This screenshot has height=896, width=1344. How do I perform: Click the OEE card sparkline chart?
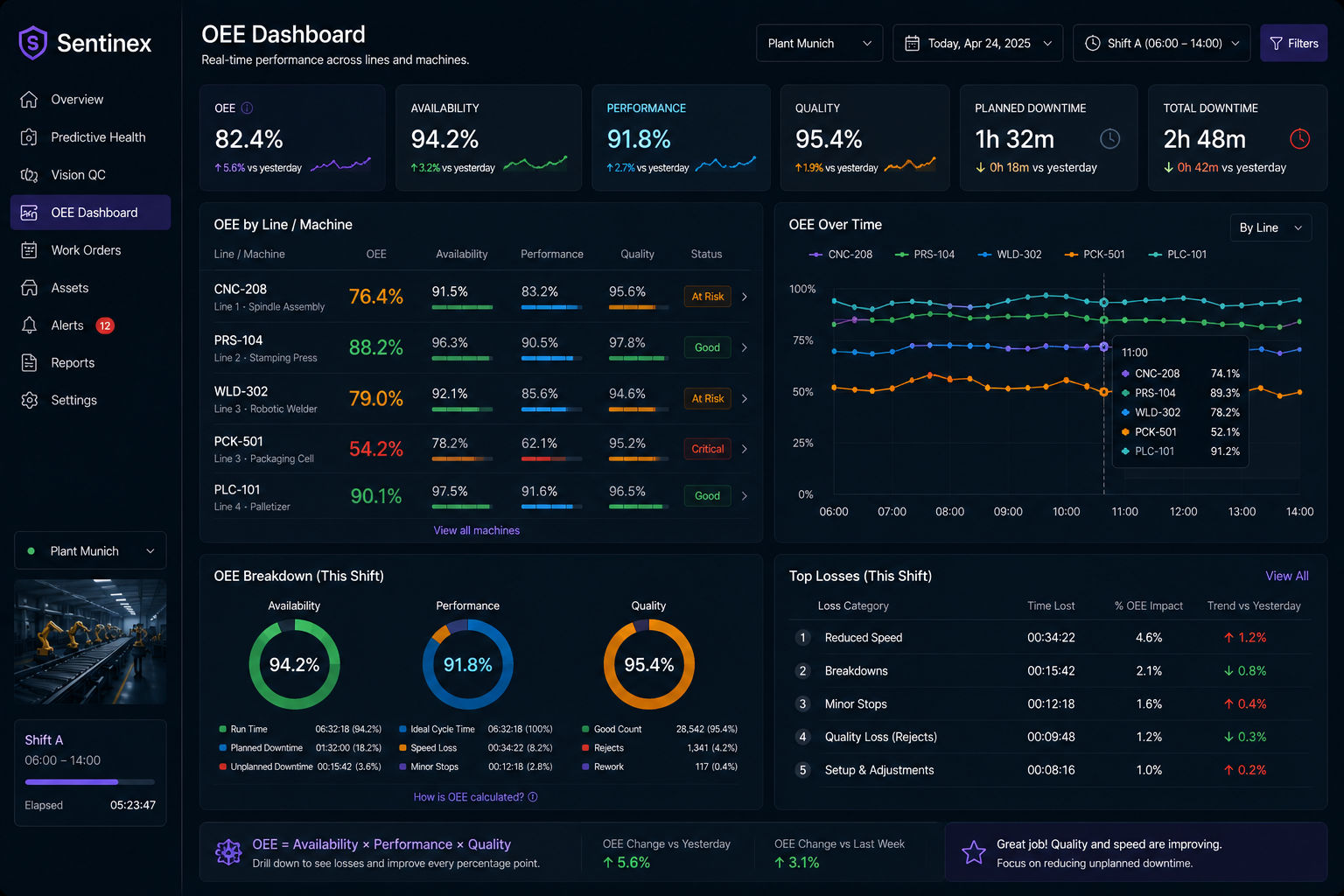tap(341, 164)
